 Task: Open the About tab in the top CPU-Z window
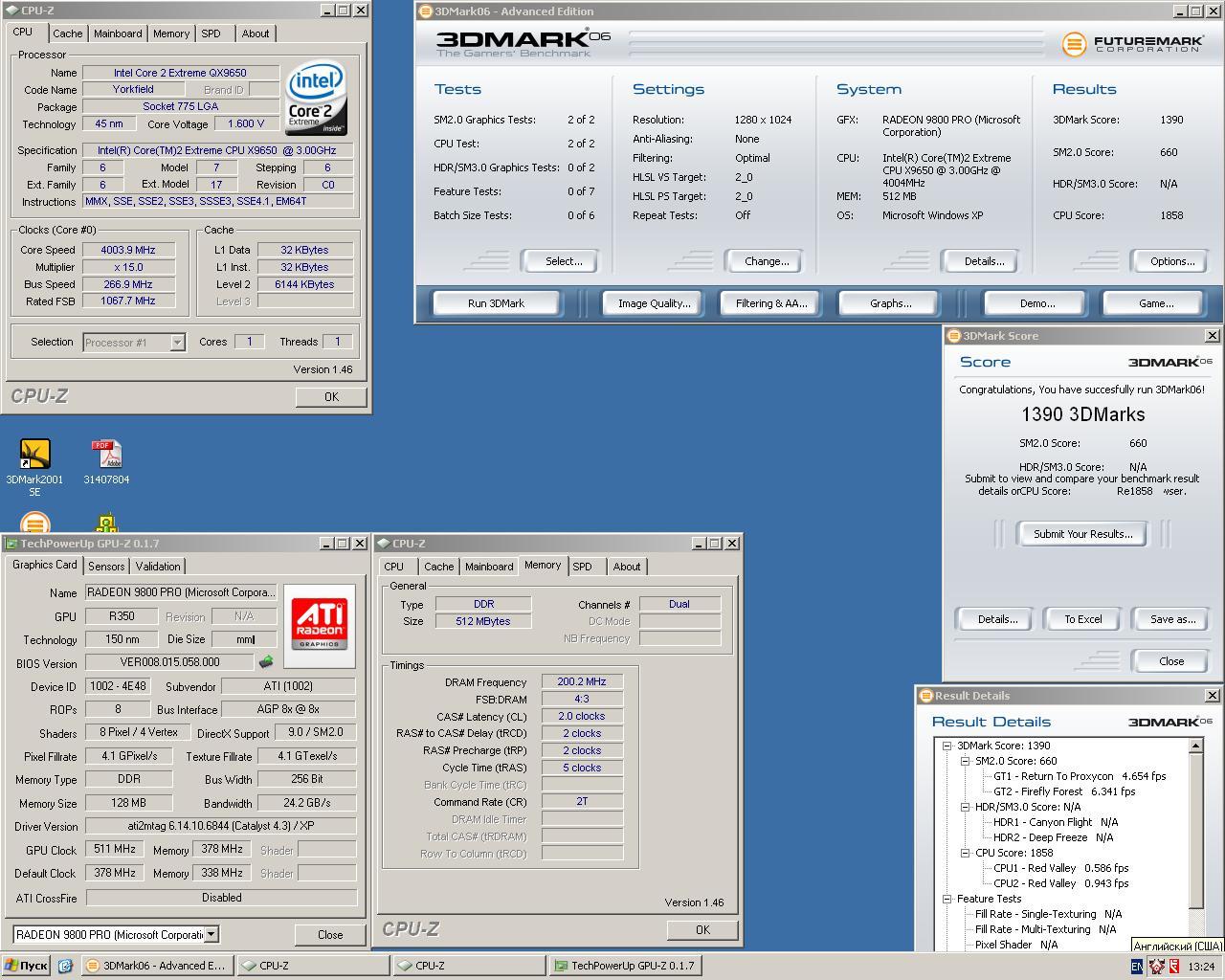tap(256, 33)
